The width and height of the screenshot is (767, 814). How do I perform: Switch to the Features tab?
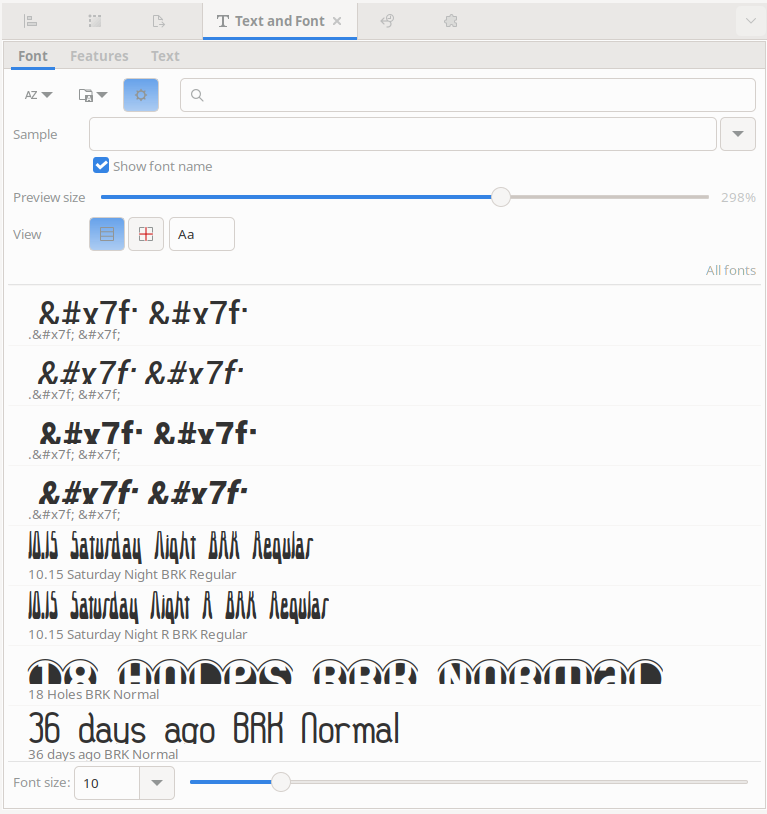(x=99, y=56)
